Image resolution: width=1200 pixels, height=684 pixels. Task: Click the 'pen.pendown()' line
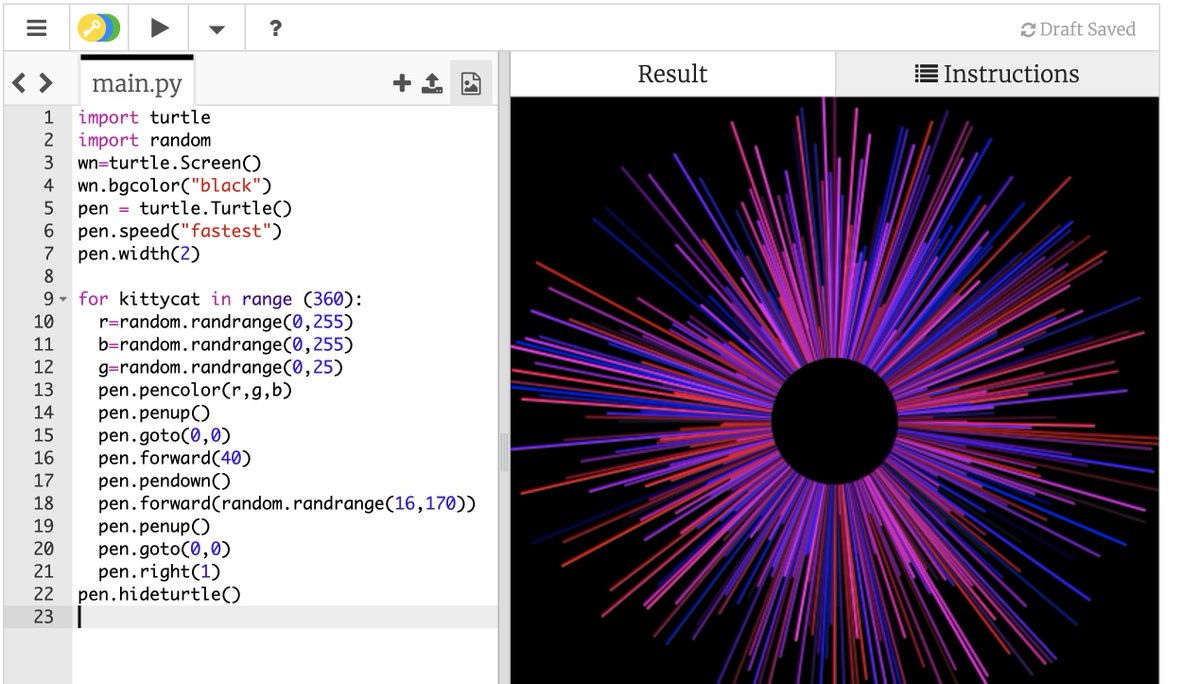coord(164,481)
